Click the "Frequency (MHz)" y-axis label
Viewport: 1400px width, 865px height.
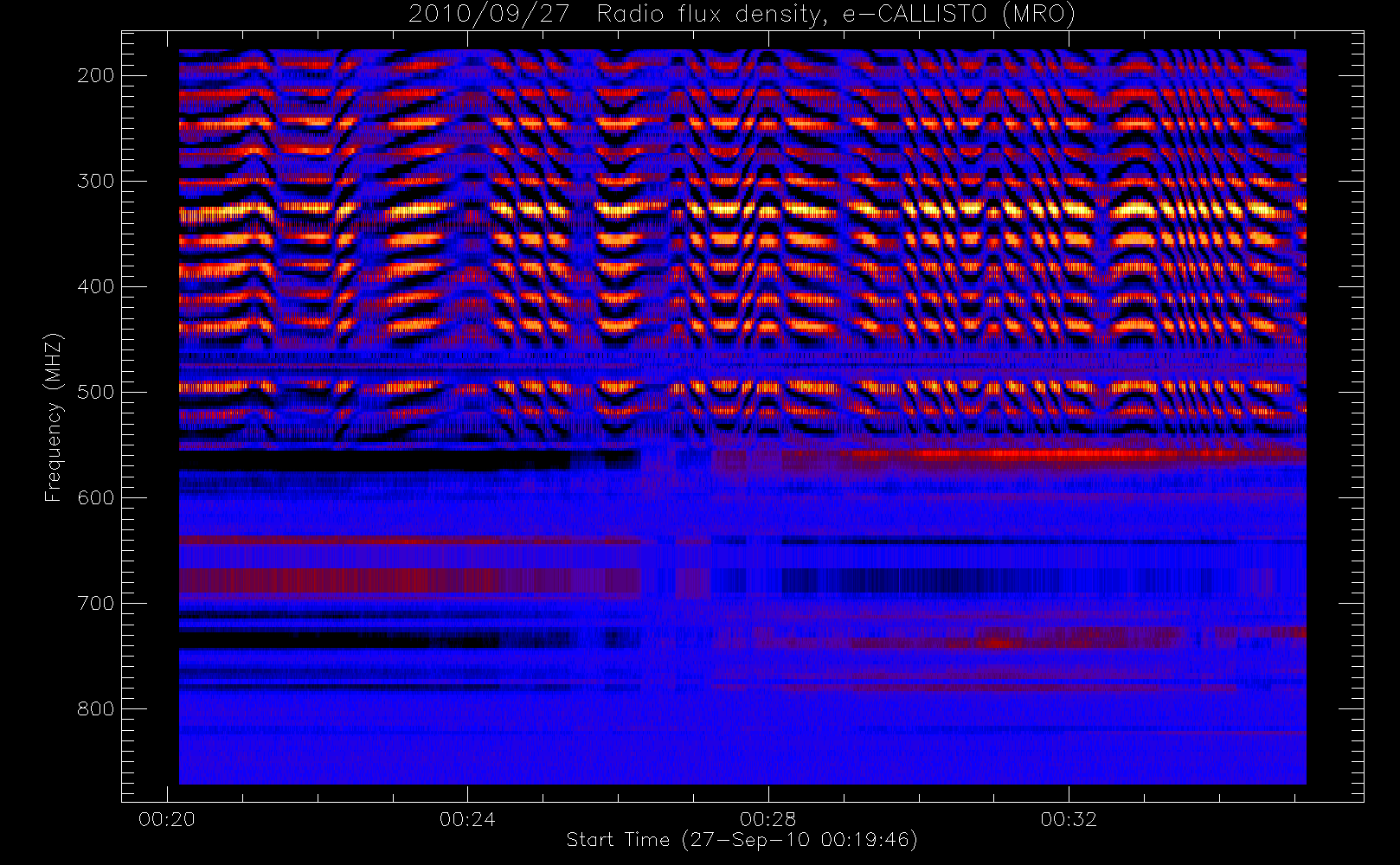point(54,417)
